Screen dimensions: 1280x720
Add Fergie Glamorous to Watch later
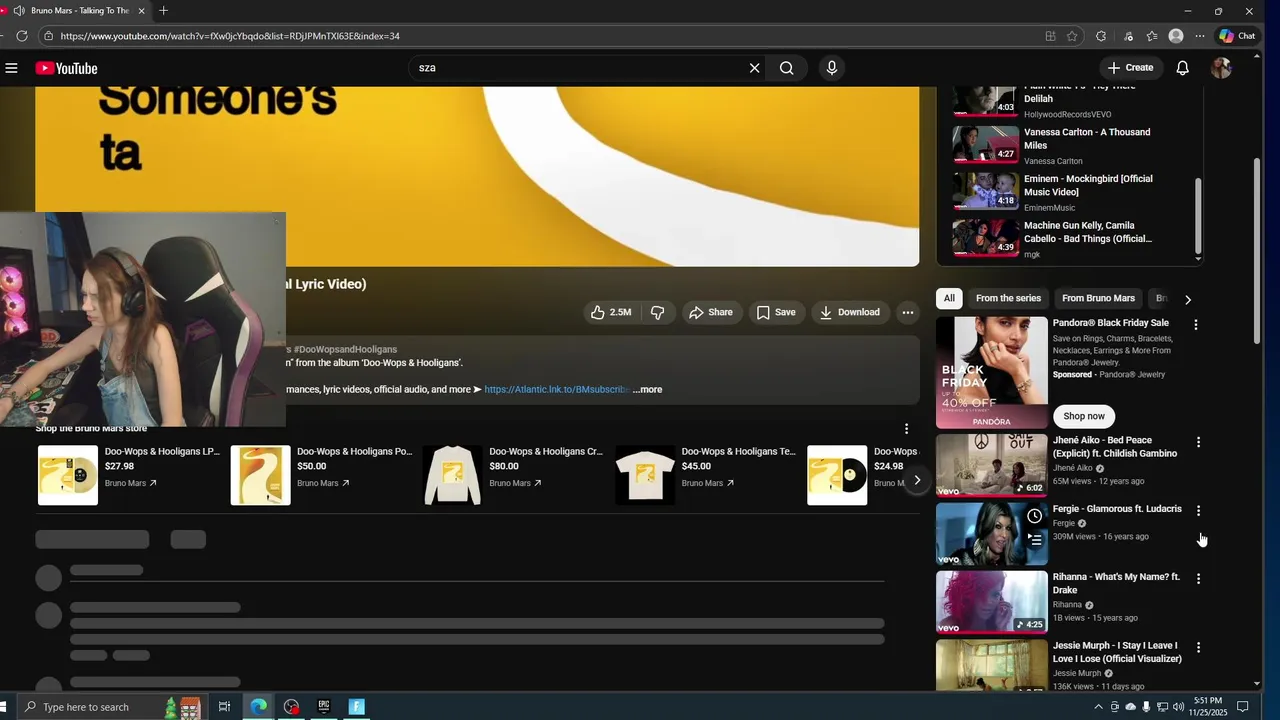tap(1034, 516)
